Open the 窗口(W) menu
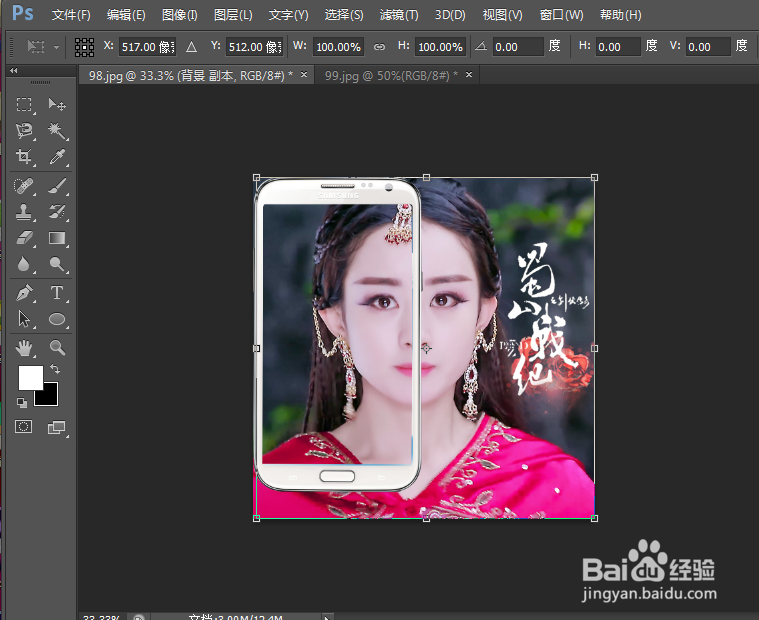The width and height of the screenshot is (759, 620). 562,15
